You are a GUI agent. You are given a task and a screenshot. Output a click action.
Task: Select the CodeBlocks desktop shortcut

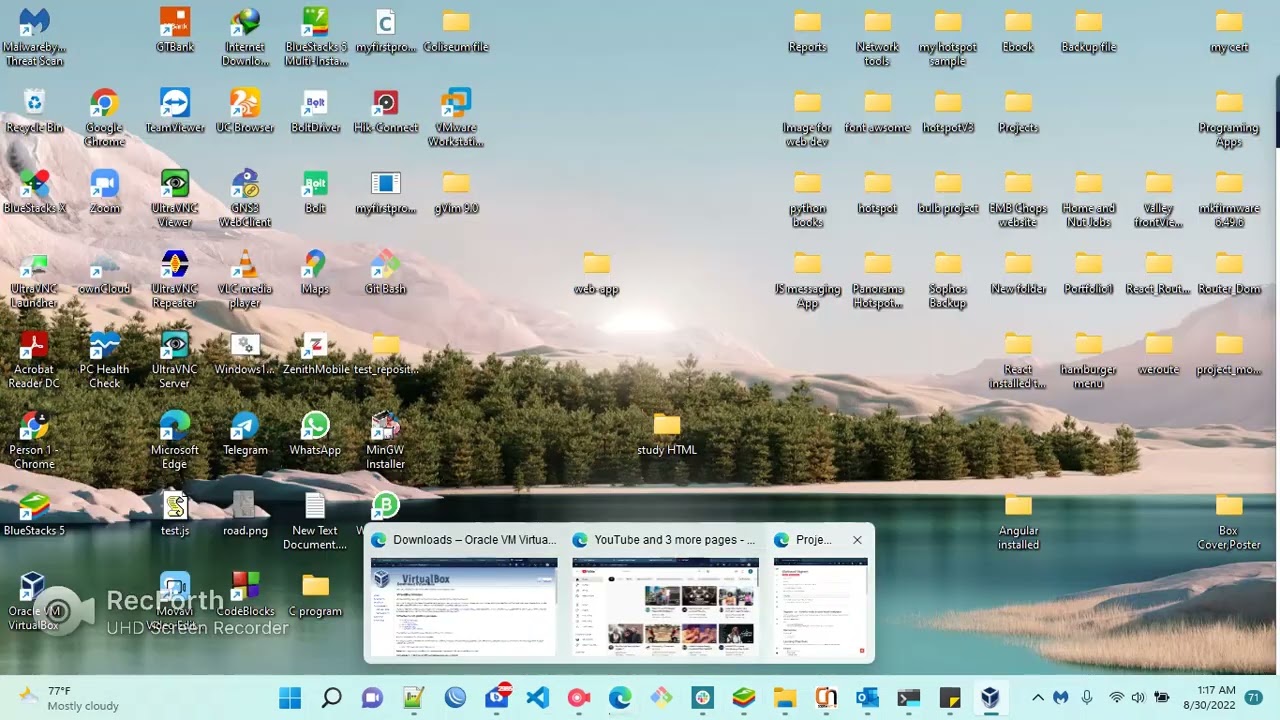[245, 595]
